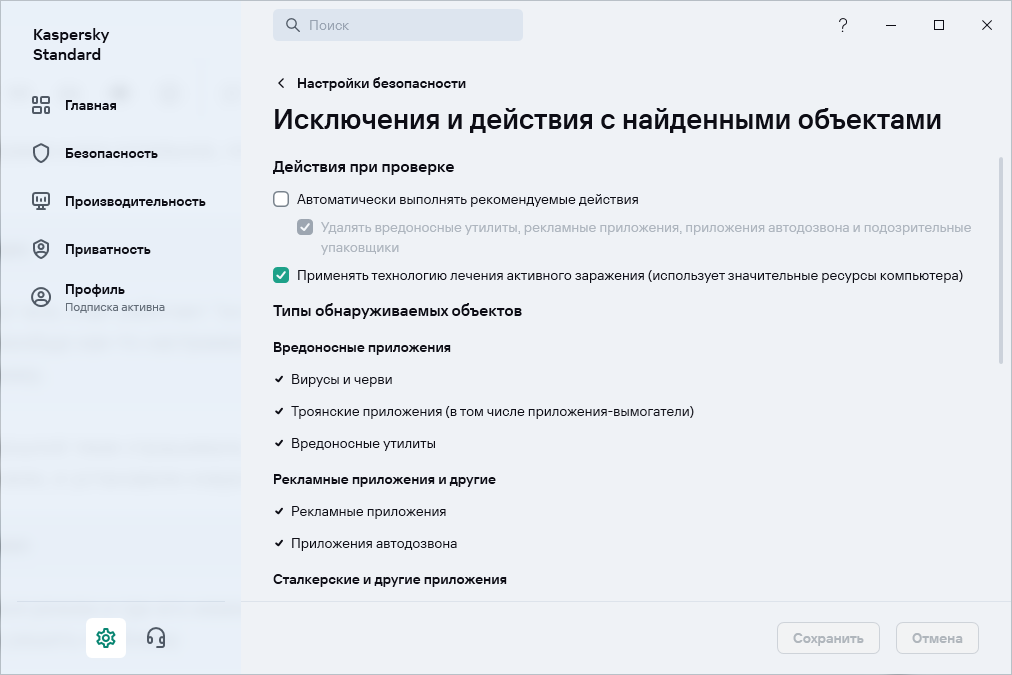Click the Отмена button
The height and width of the screenshot is (675, 1012).
pos(937,638)
